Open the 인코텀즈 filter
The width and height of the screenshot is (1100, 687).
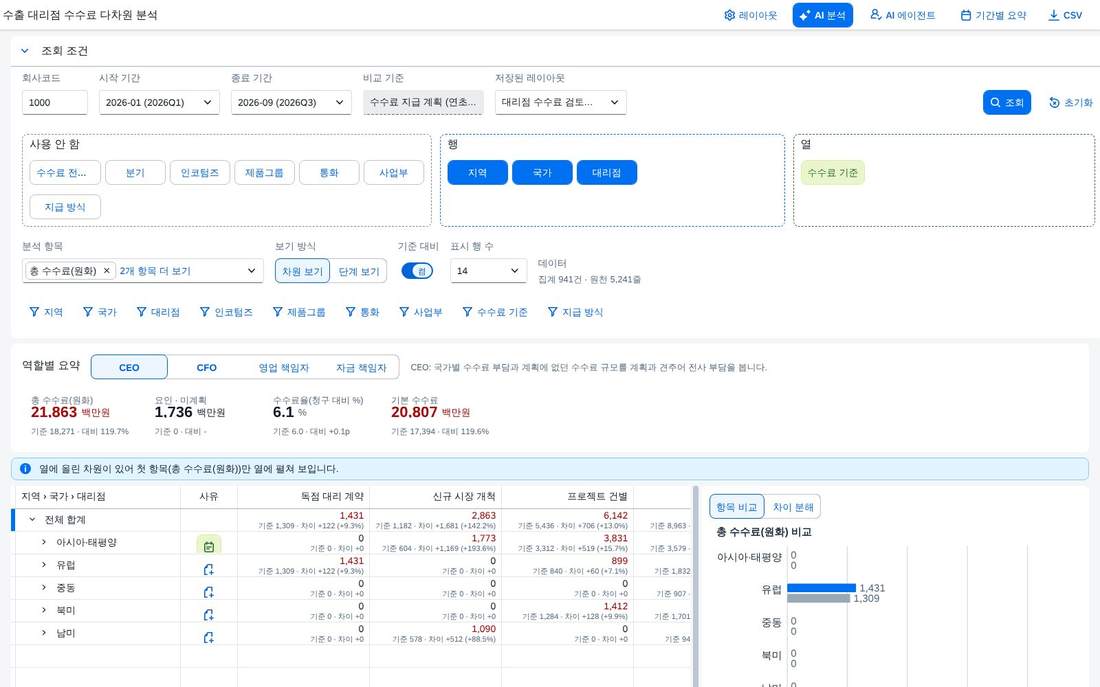tap(226, 312)
